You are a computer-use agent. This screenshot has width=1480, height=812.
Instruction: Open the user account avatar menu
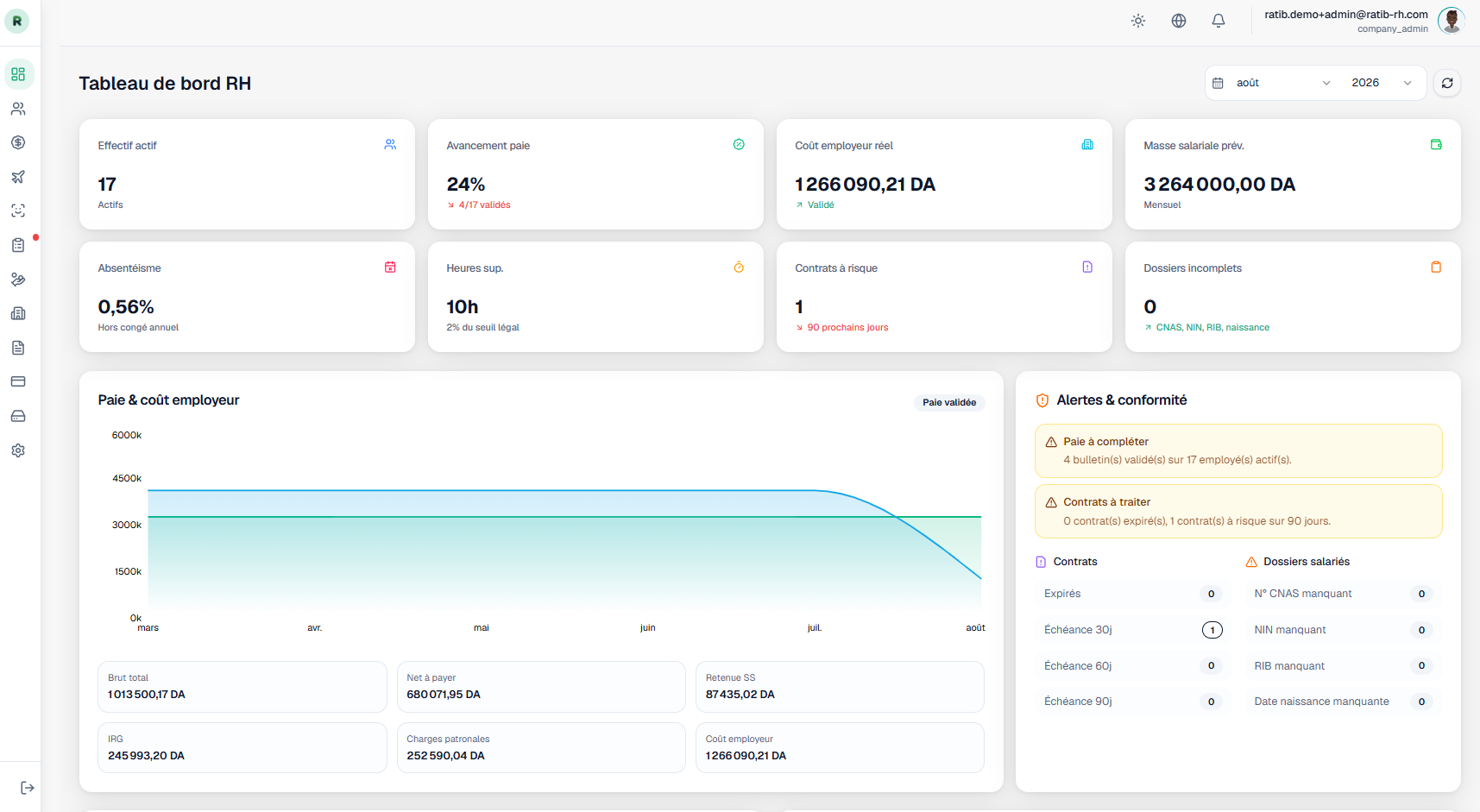tap(1452, 21)
